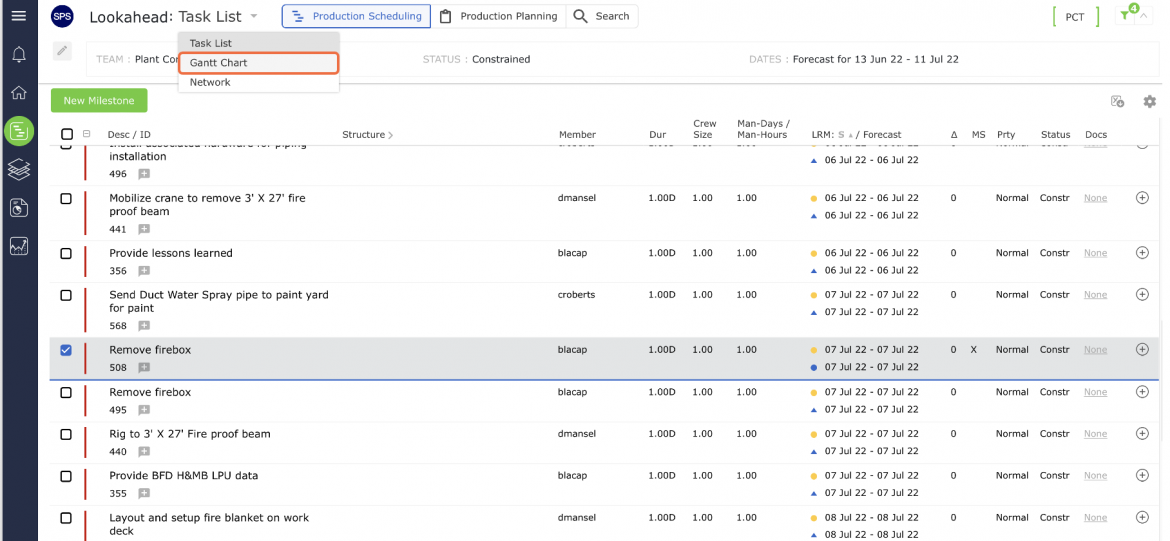
Task: Open the line chart analytics sidebar icon
Action: click(19, 246)
